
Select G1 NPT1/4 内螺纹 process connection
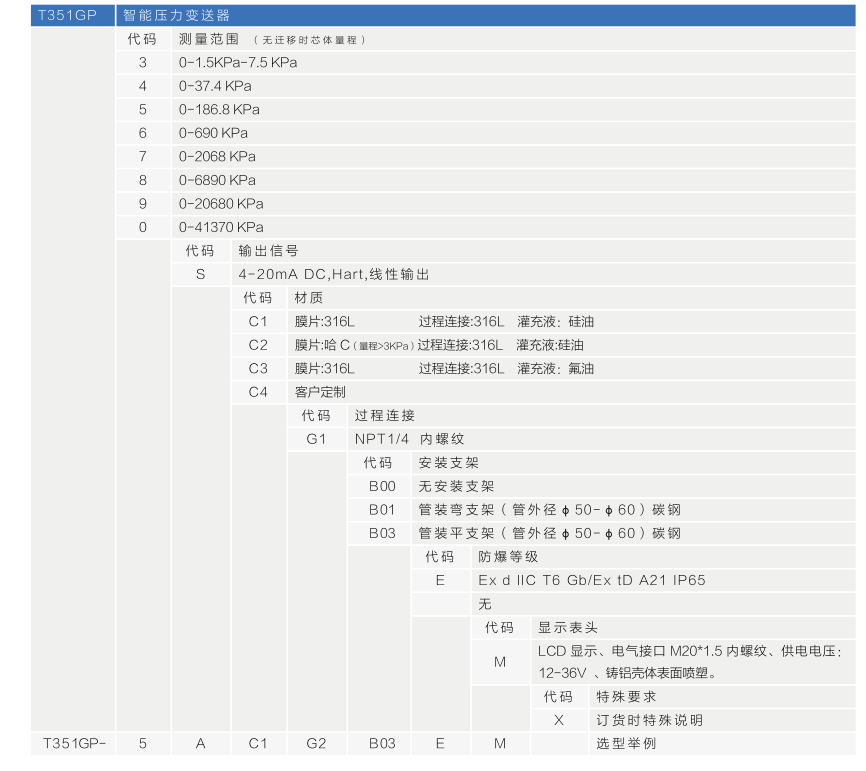click(315, 438)
